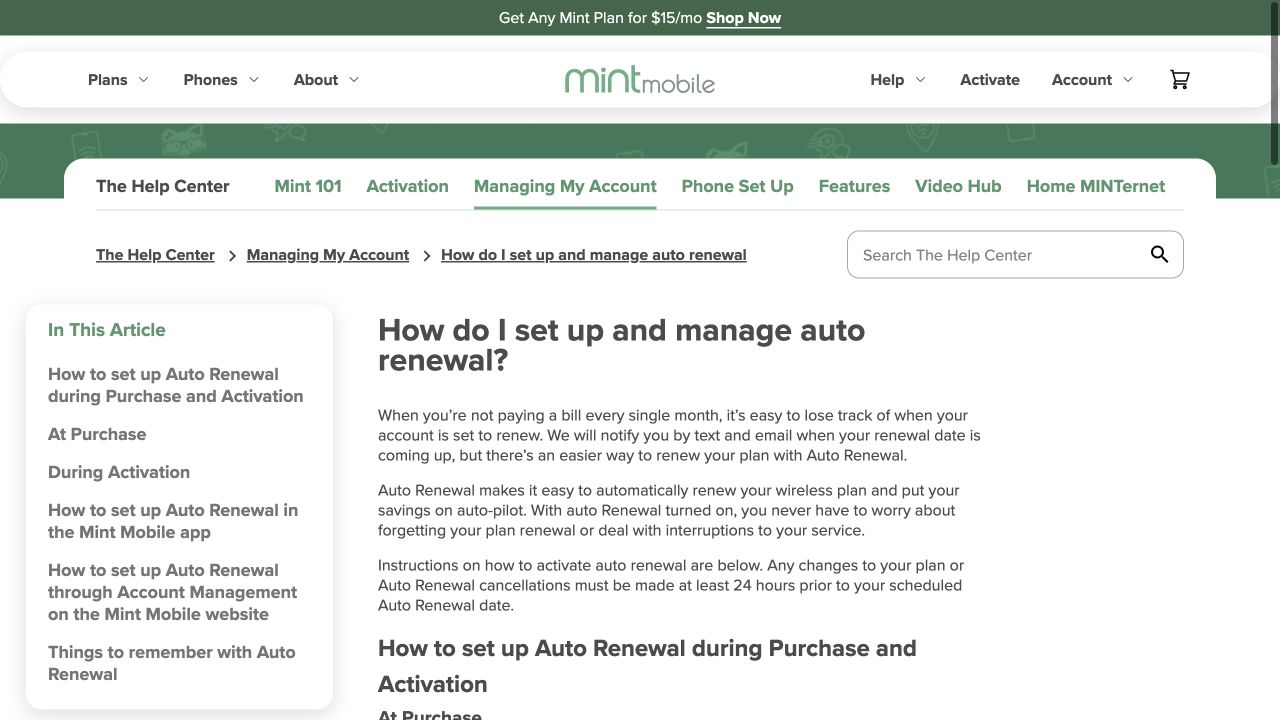Viewport: 1280px width, 720px height.
Task: Open the Account dropdown menu
Action: [x=1092, y=80]
